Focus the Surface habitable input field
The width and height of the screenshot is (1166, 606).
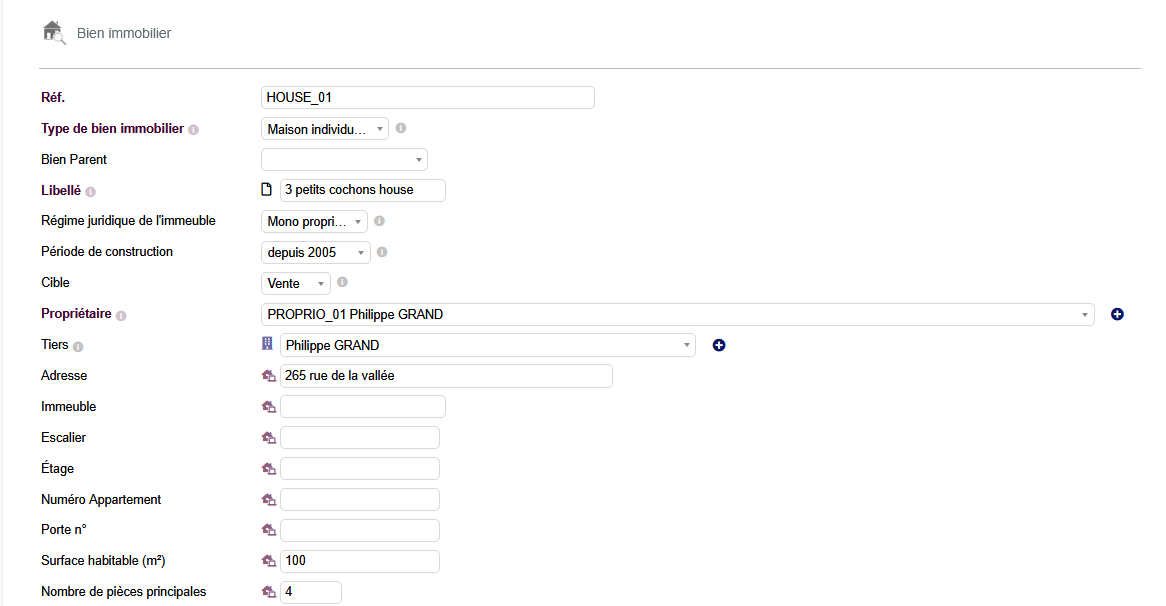360,562
